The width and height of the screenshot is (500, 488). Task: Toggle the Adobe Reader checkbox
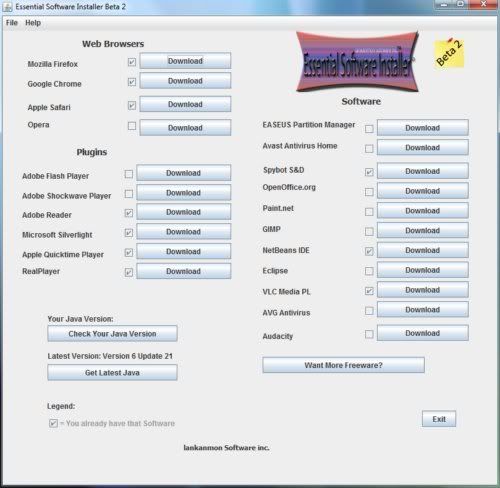pyautogui.click(x=129, y=213)
